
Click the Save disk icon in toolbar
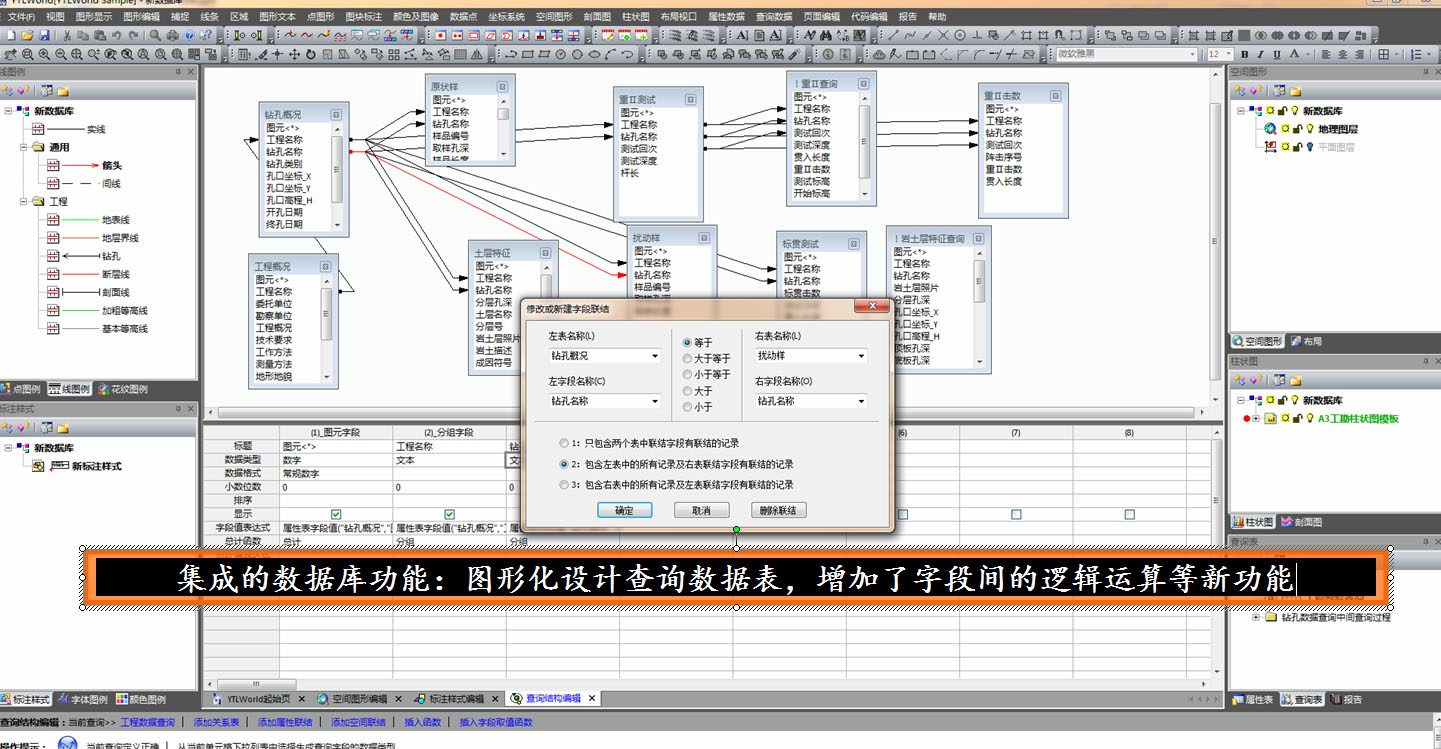[x=44, y=35]
